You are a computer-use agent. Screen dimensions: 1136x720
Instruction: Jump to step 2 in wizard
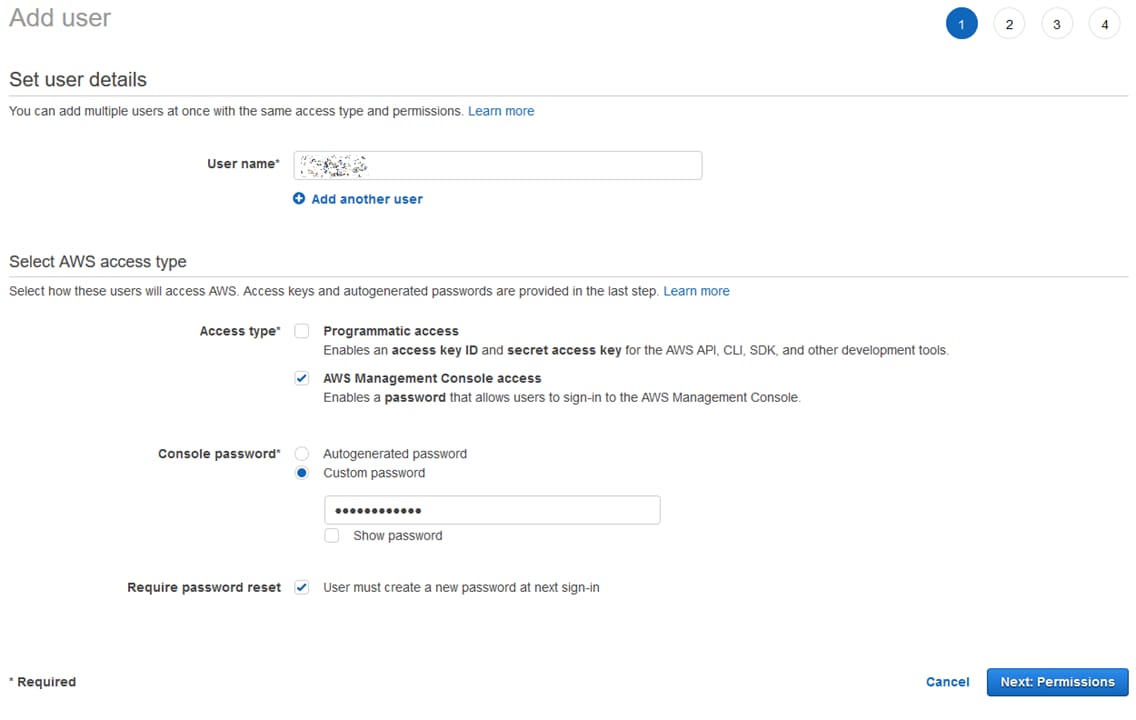(1009, 24)
